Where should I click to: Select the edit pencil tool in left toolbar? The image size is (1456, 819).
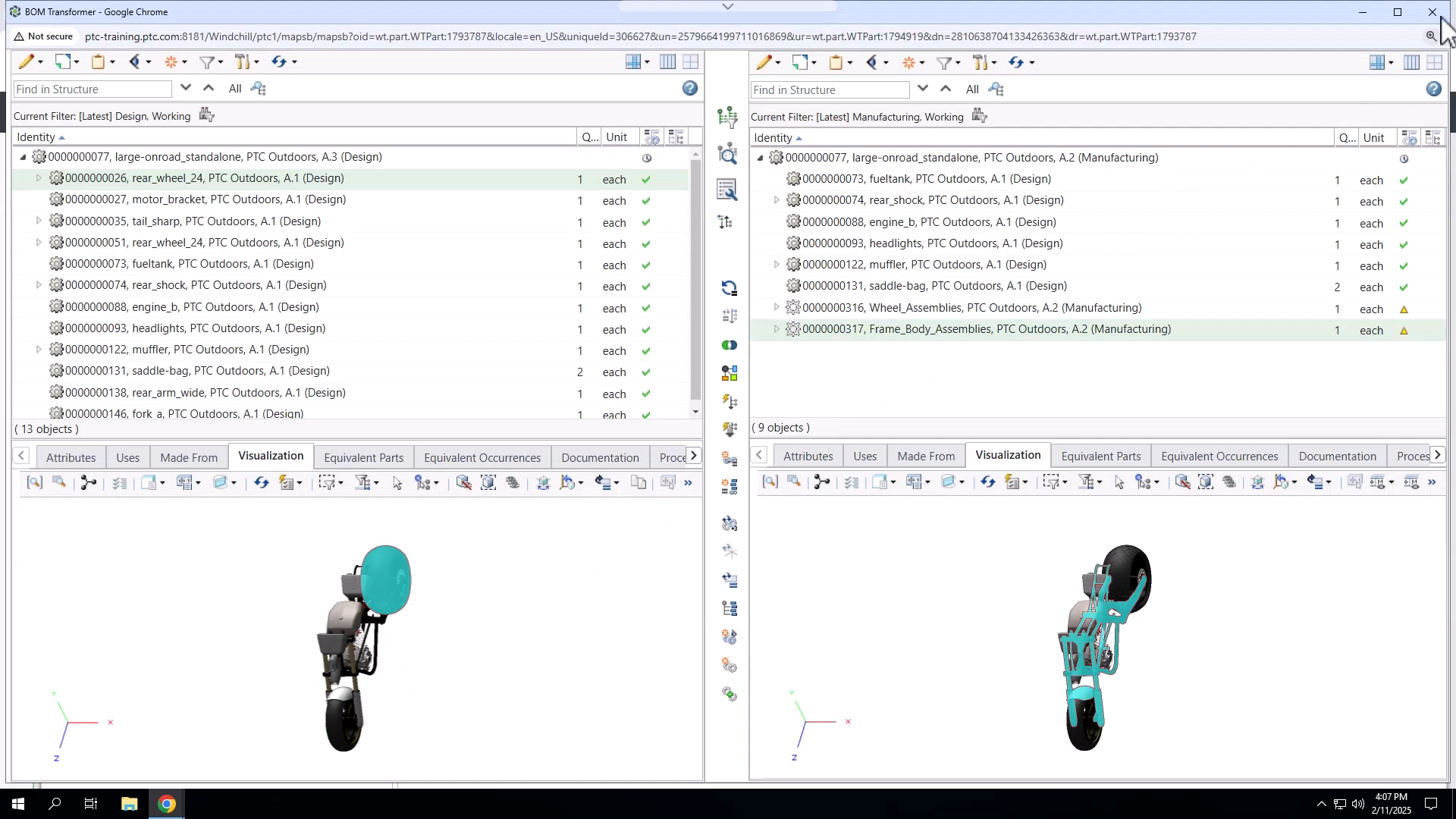point(26,61)
